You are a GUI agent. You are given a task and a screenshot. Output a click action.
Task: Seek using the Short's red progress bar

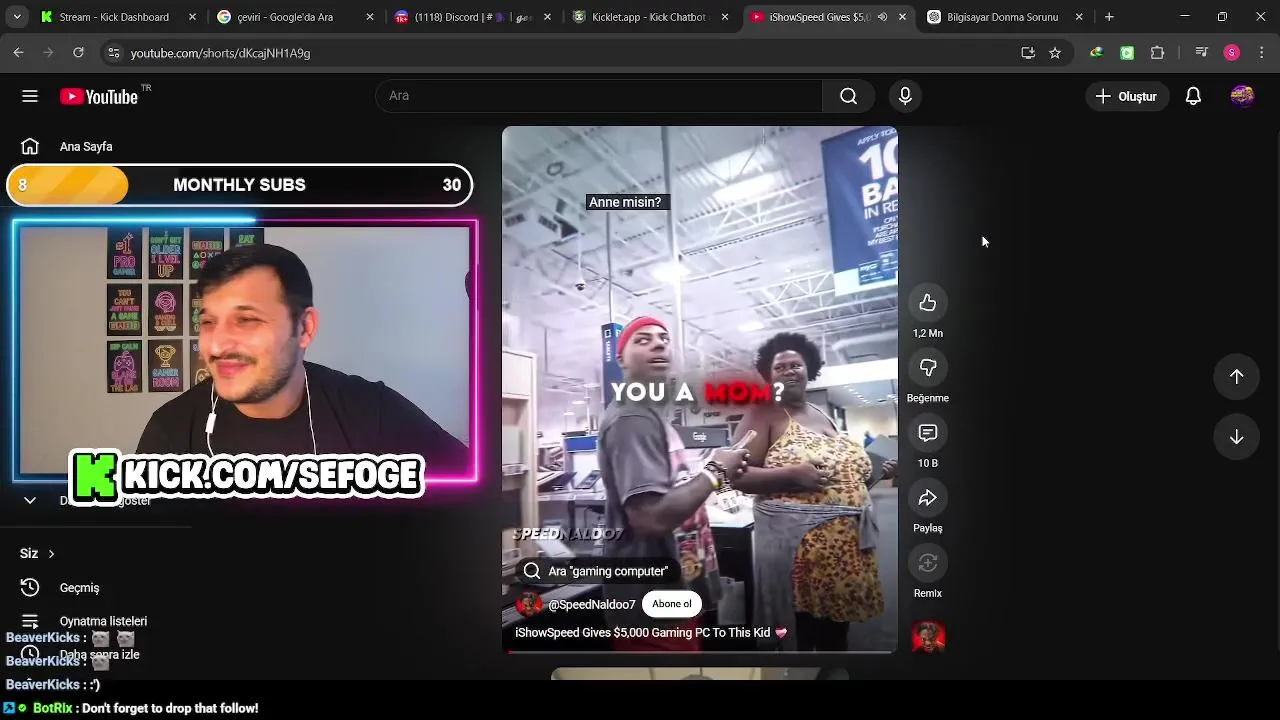(x=700, y=652)
